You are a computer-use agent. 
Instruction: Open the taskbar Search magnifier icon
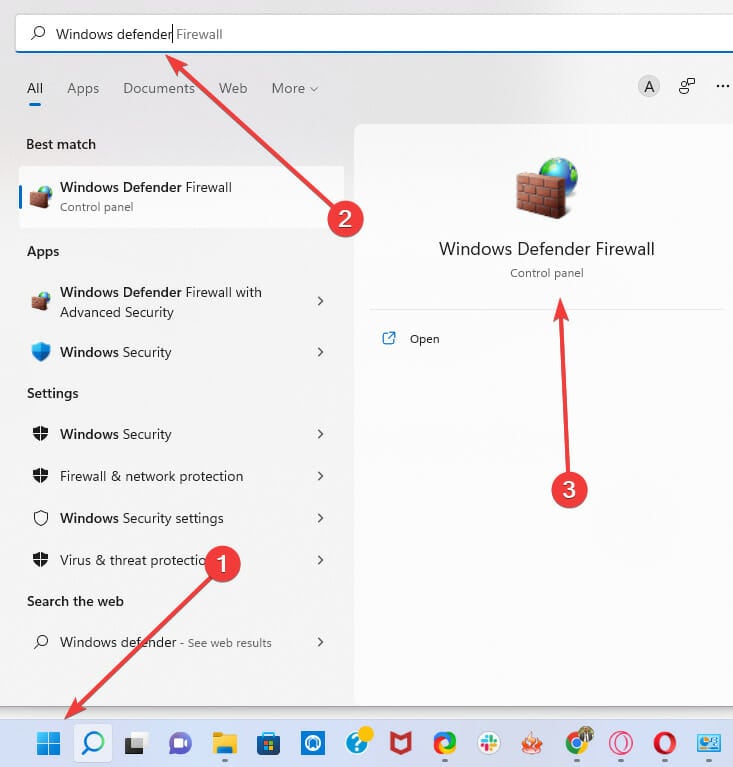click(x=93, y=743)
